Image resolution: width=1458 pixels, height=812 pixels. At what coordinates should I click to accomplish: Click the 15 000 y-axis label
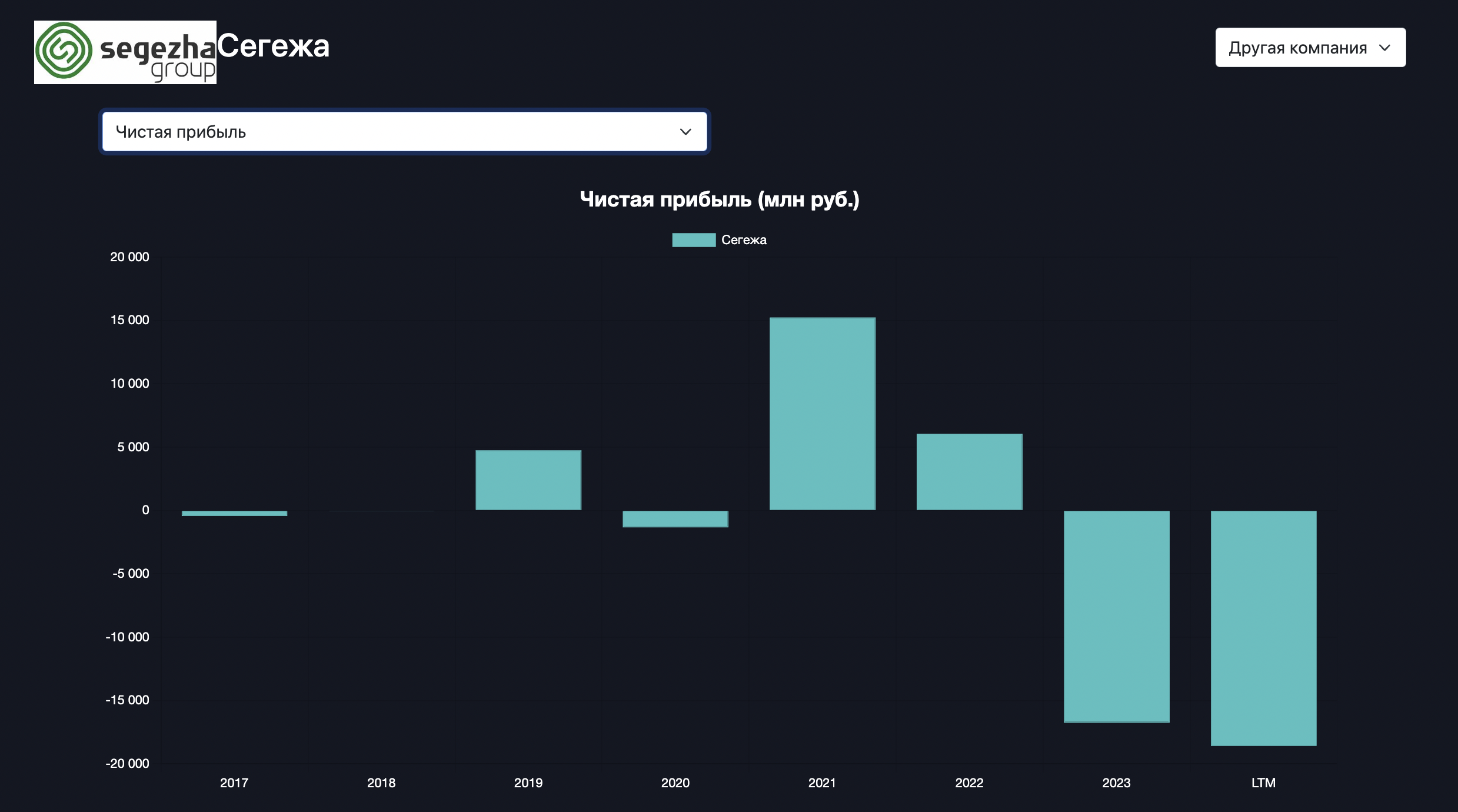(x=129, y=320)
